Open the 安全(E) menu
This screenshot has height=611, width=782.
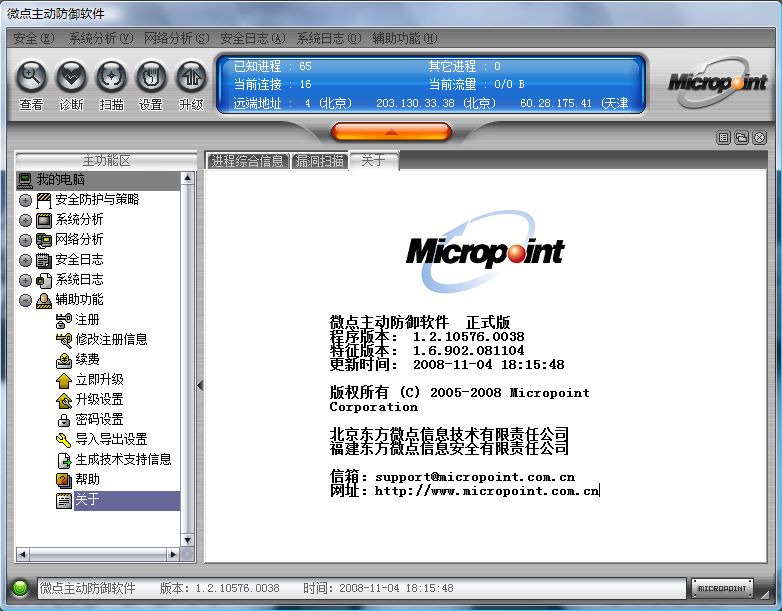click(x=33, y=38)
